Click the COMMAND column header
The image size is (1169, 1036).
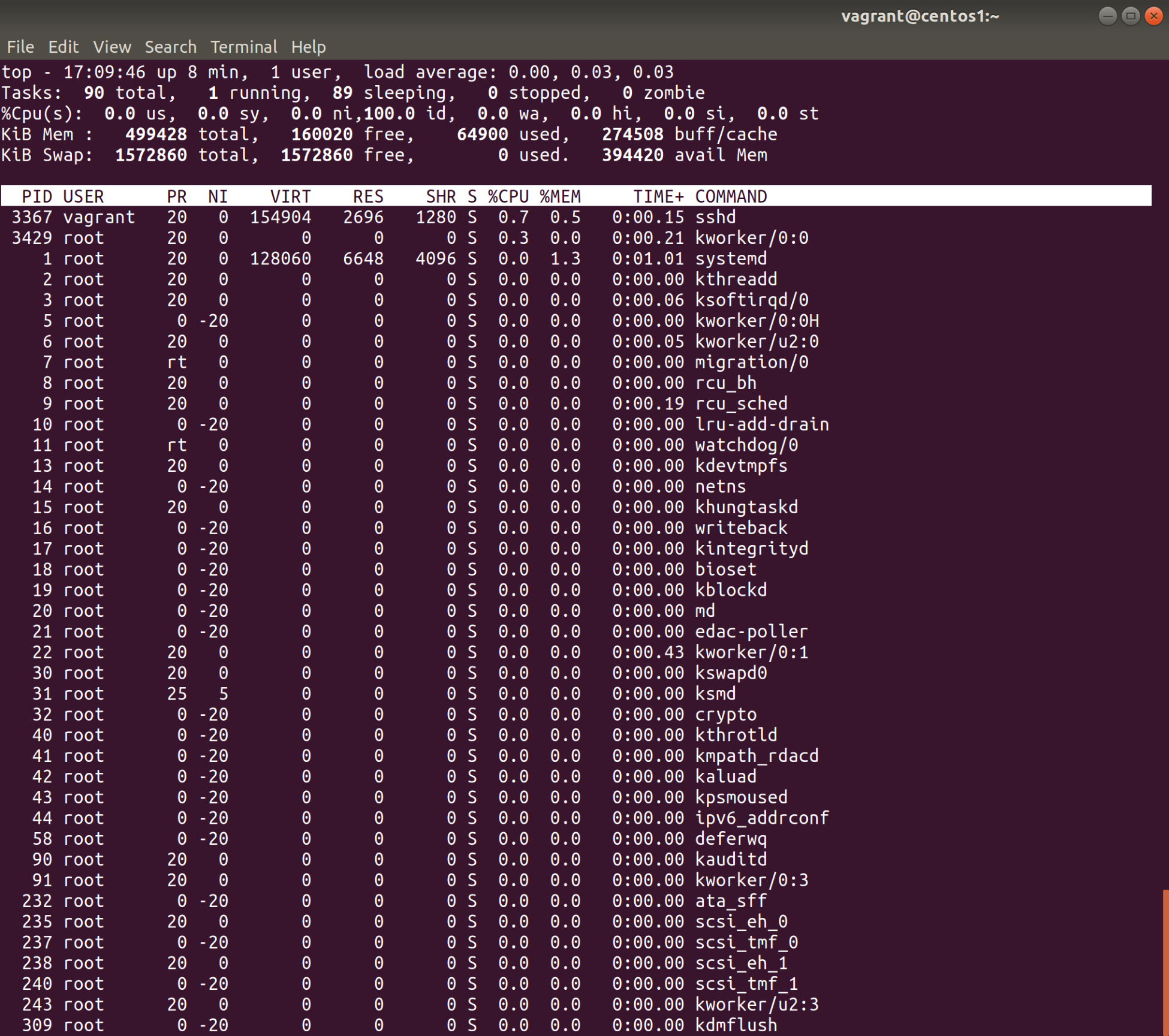pos(730,197)
